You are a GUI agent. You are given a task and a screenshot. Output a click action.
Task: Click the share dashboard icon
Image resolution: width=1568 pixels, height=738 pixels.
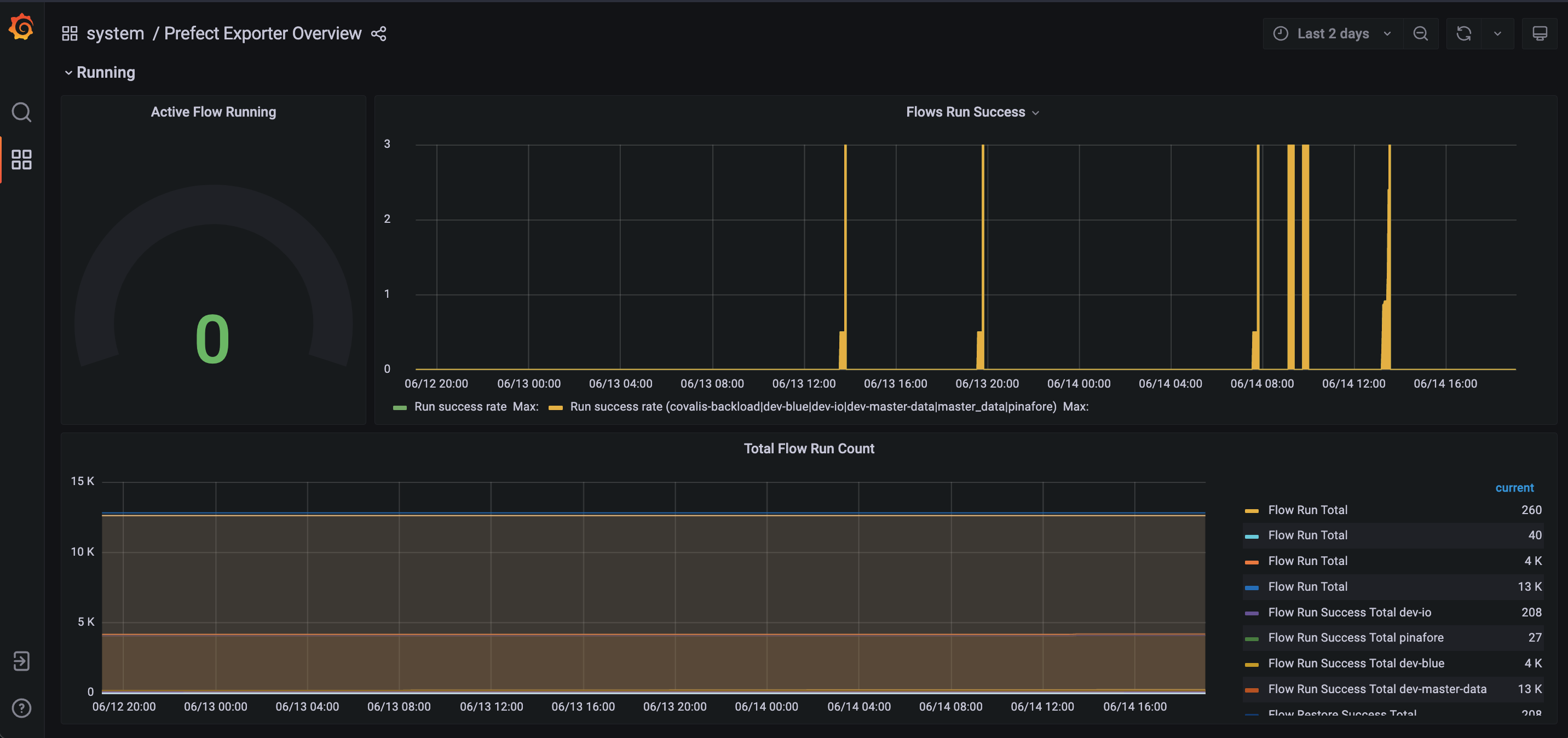(379, 33)
